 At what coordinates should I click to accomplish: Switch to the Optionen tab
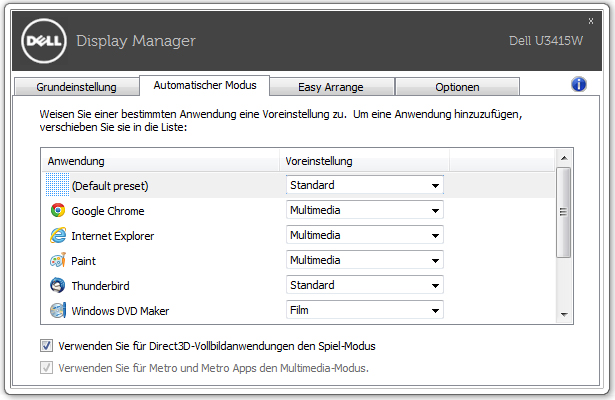point(457,87)
